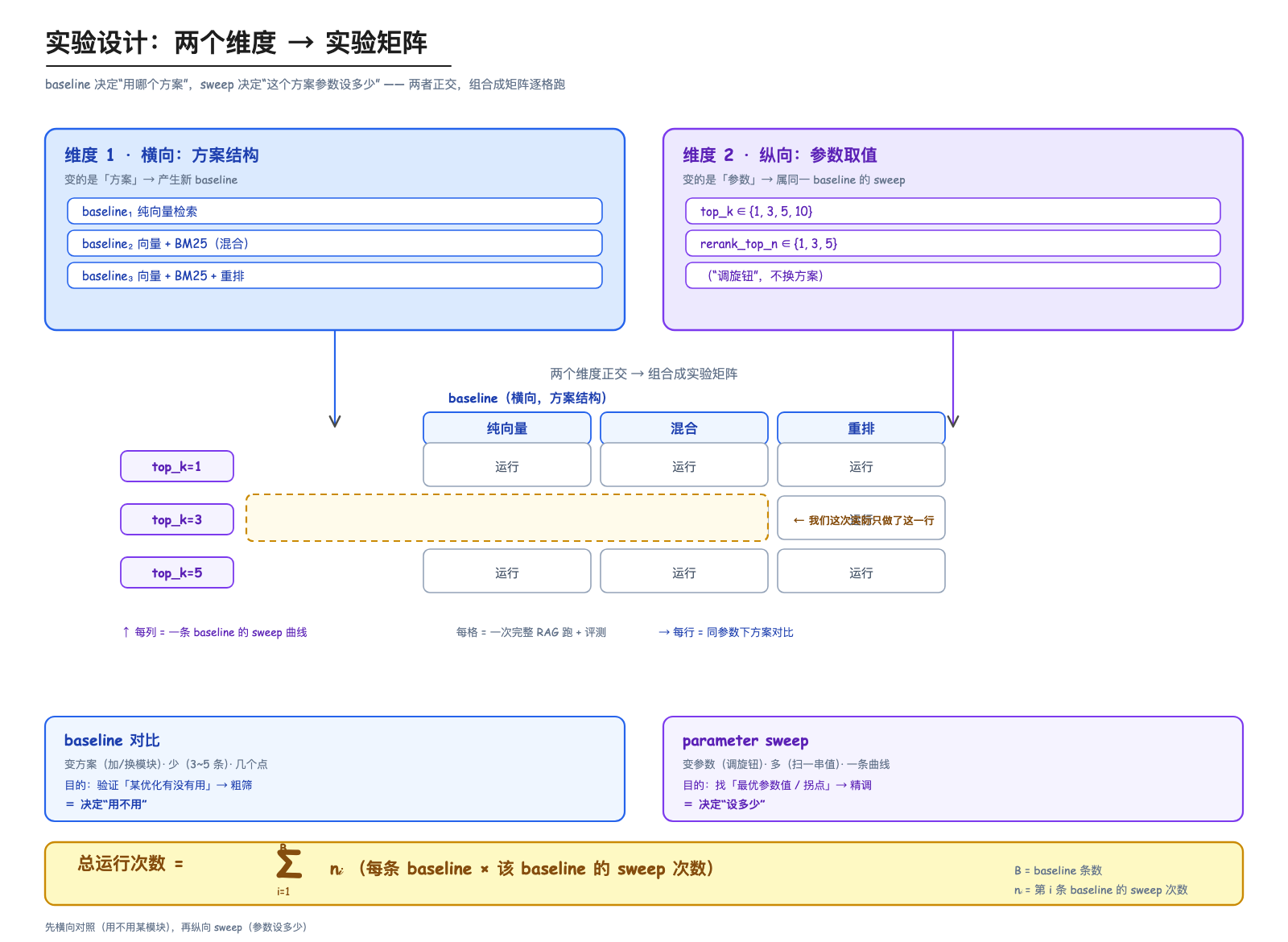Select the 运行 cell for 重排 at top_k=5
This screenshot has height=942, width=1288.
tap(861, 571)
